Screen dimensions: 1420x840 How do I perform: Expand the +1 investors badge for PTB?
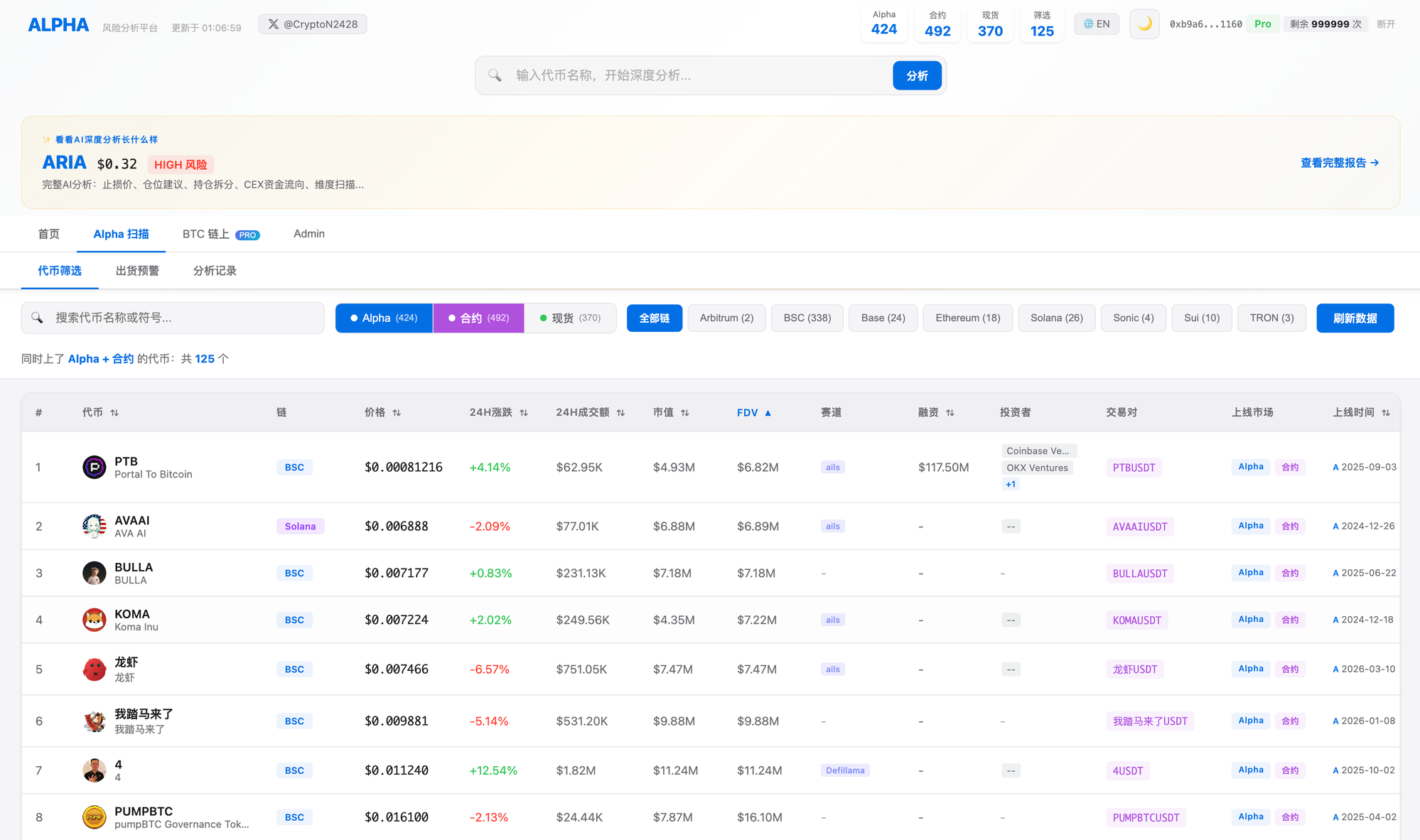click(x=1011, y=484)
